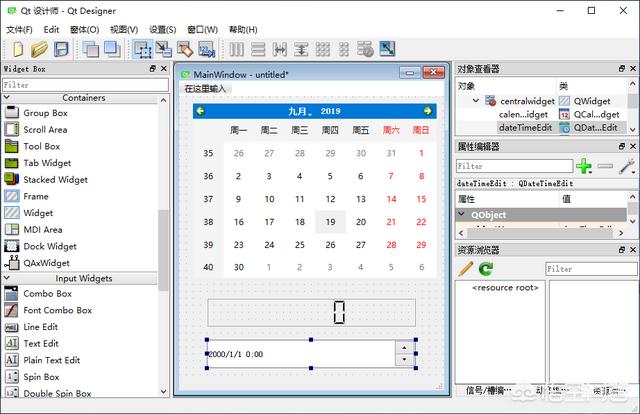Apply Lay Out Horizontally icon
Screen dimensions: 640x414
(x=237, y=49)
